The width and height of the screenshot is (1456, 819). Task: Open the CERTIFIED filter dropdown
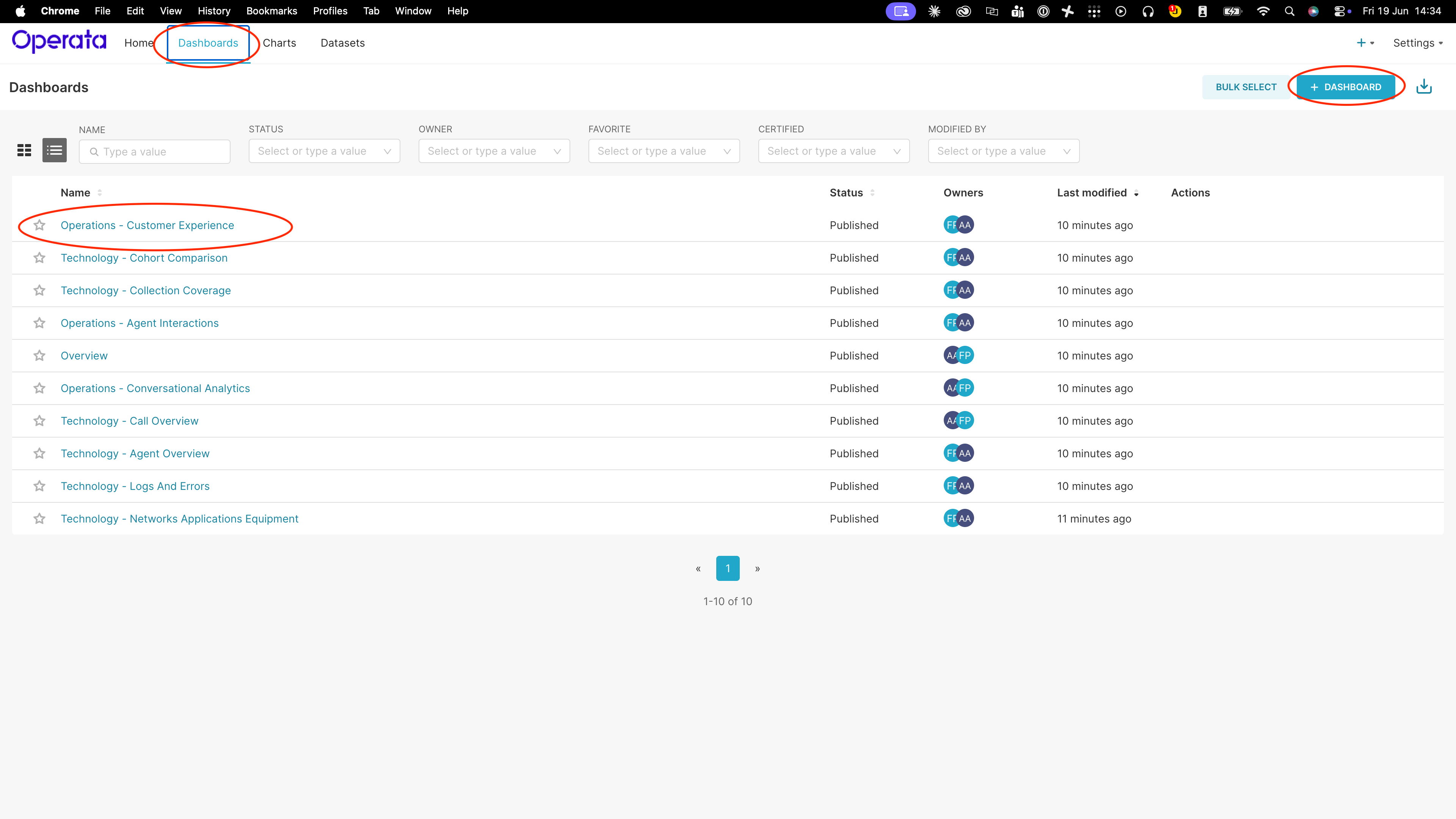[834, 151]
